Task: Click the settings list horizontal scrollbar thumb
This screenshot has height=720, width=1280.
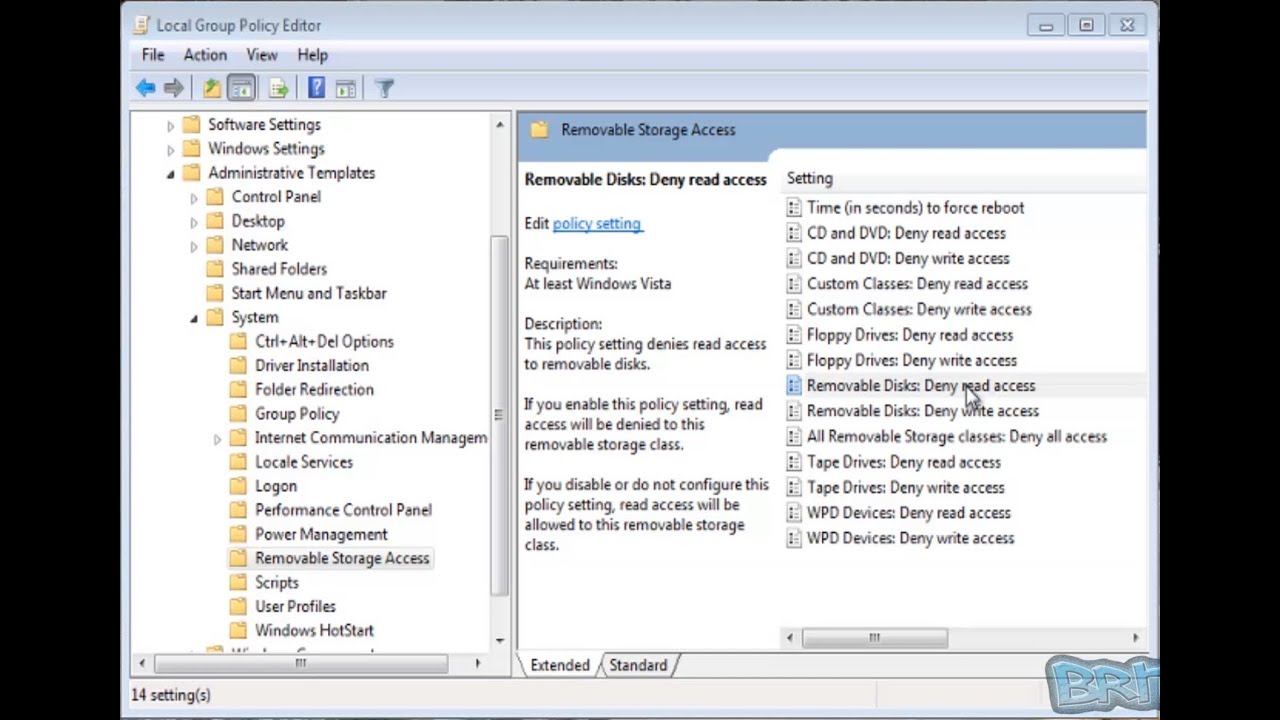Action: point(874,638)
